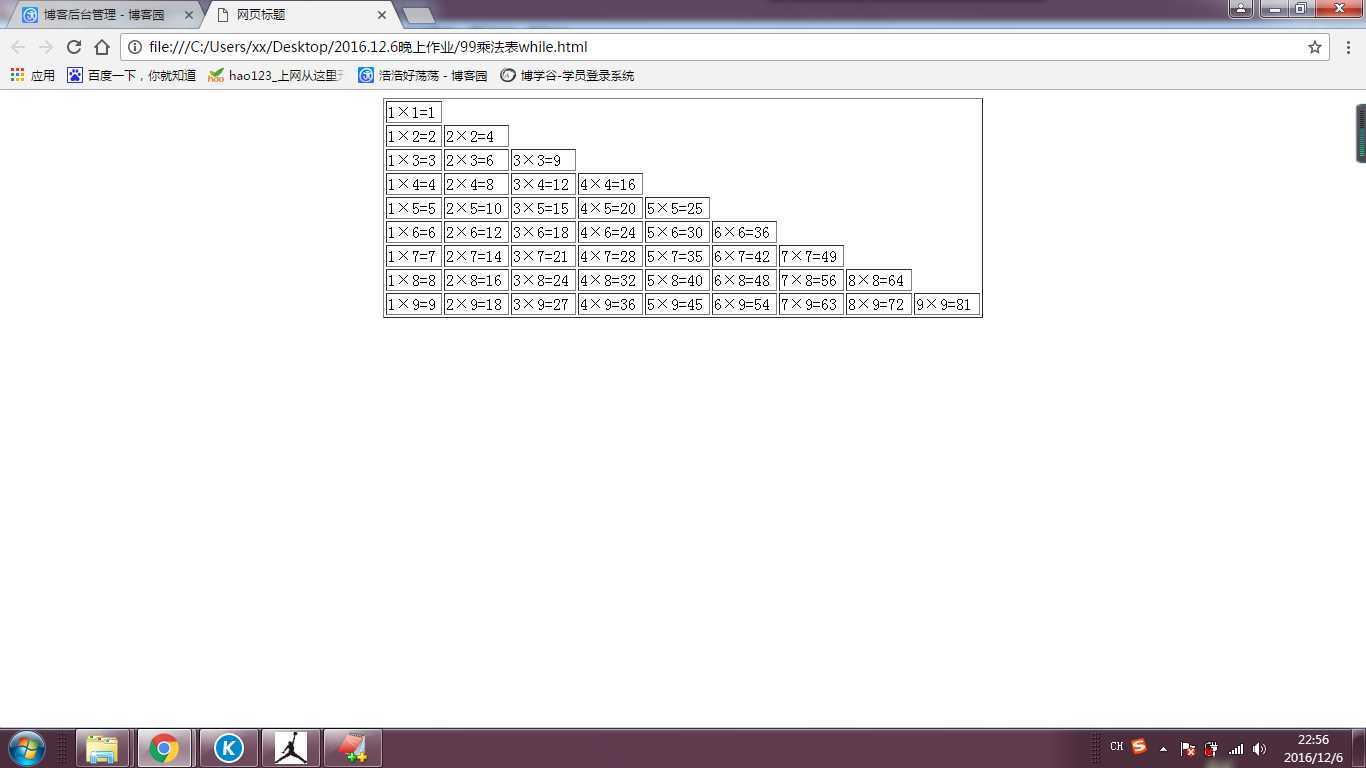Image resolution: width=1366 pixels, height=768 pixels.
Task: Click the Sogou input method icon
Action: [1139, 747]
